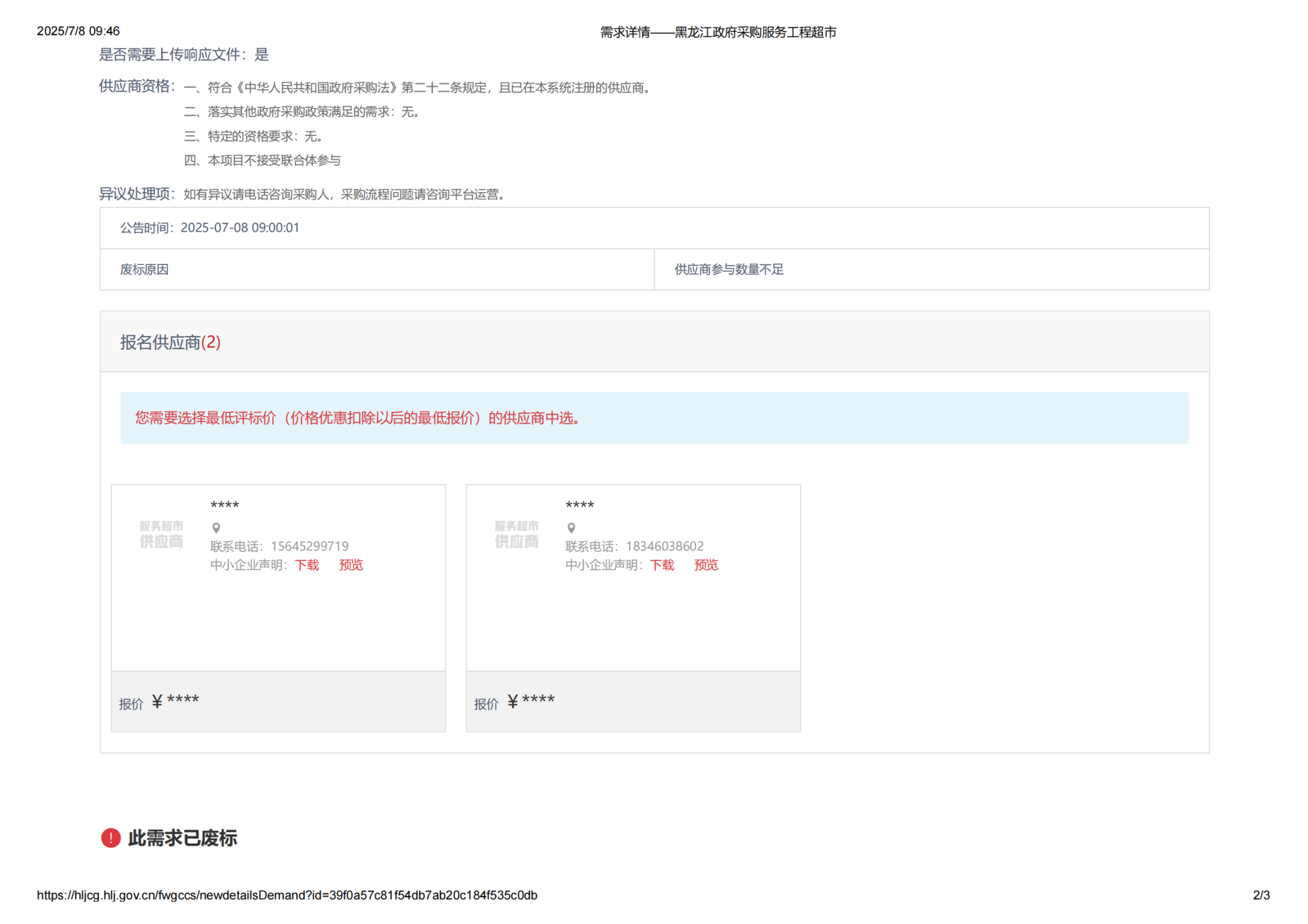The image size is (1308, 924).
Task: Click phone number 18346038602
Action: click(x=665, y=547)
